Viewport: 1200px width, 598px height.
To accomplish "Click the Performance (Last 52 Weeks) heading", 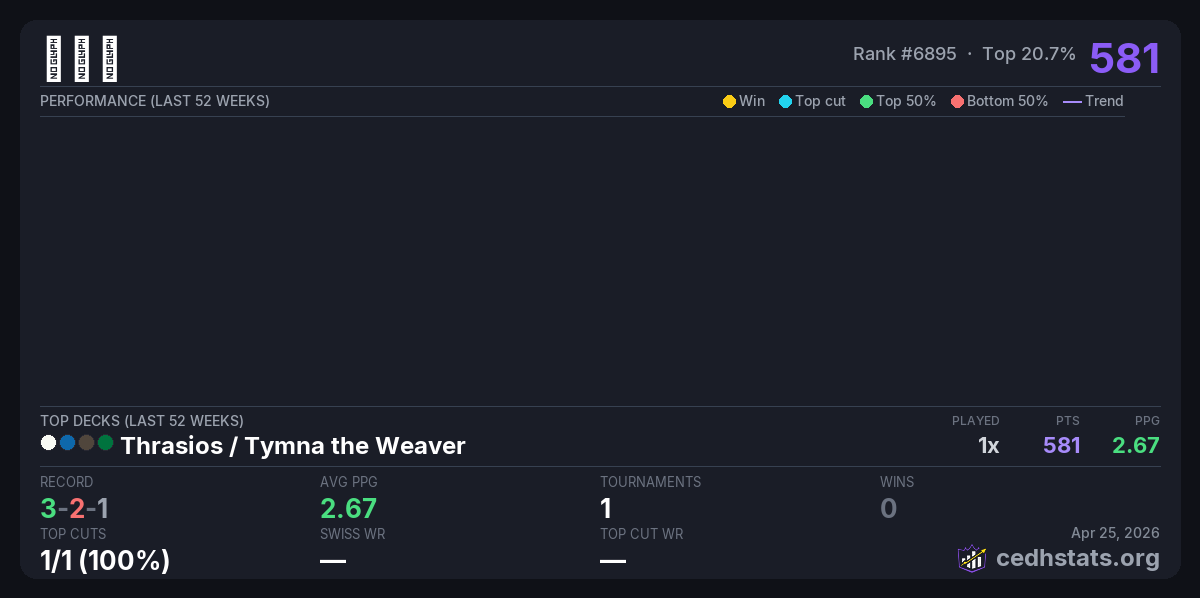I will pos(154,101).
